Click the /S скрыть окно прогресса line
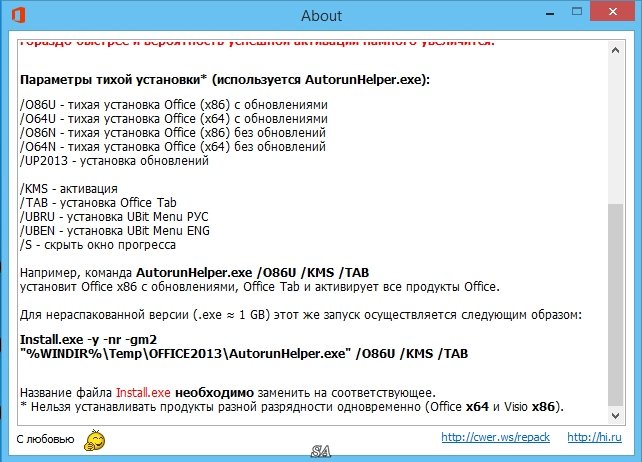642x462 pixels. coord(98,245)
